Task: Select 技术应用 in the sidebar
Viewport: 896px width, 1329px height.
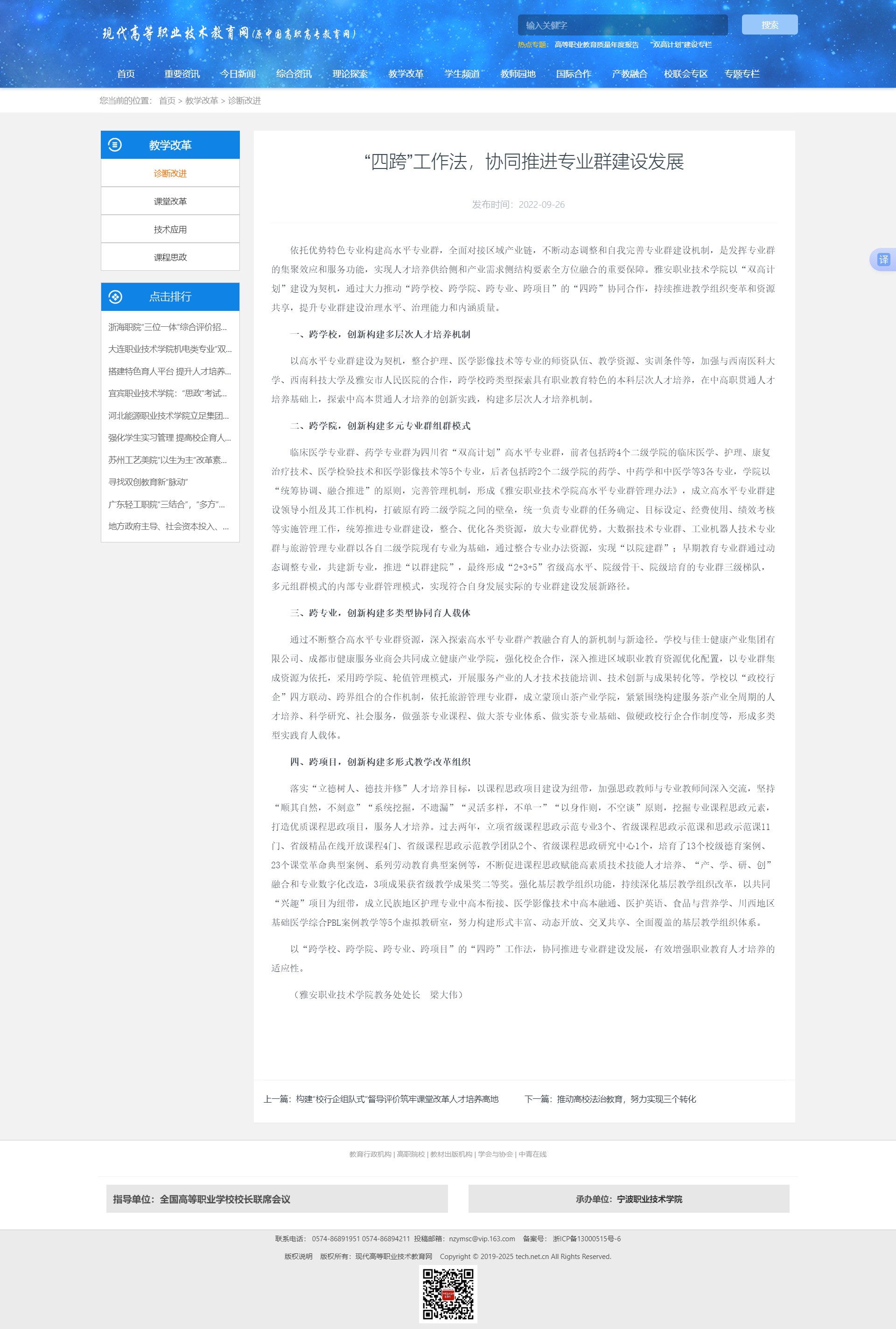Action: [170, 229]
